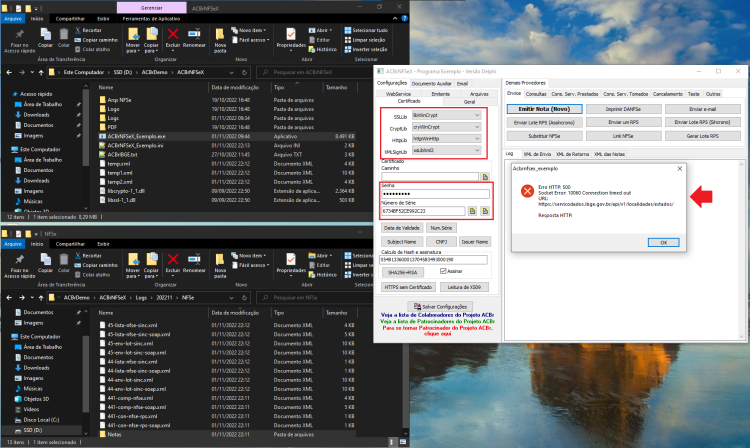Click the Leitura de X509 button
Viewport: 750px width, 448px height.
click(x=464, y=287)
